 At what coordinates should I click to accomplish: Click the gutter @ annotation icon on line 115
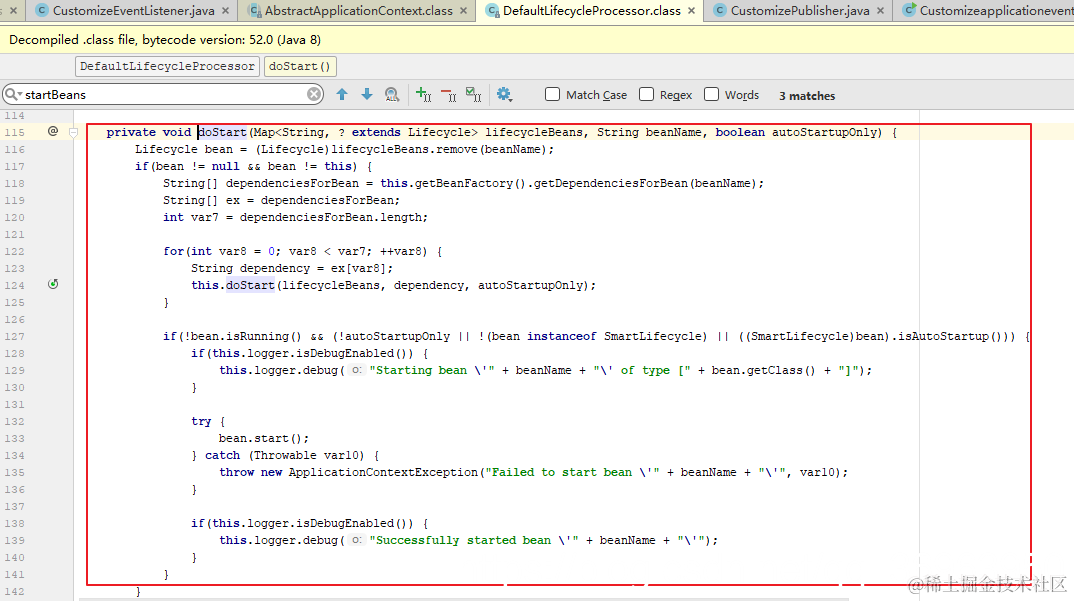pos(53,131)
